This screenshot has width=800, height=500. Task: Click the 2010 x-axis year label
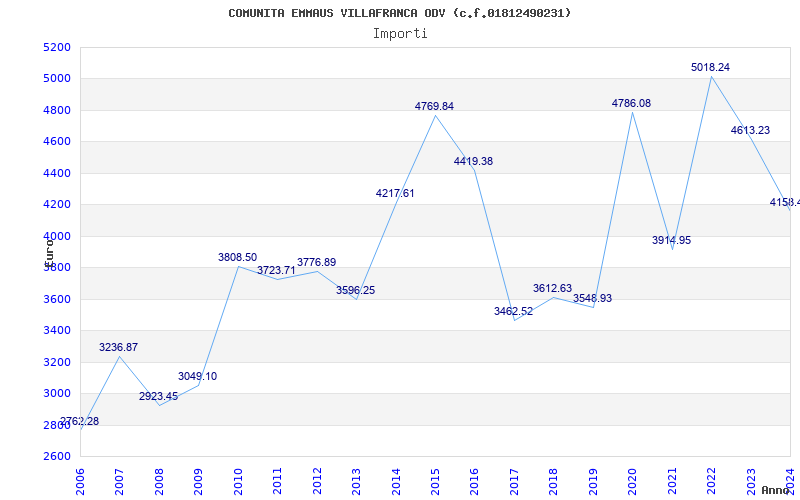point(238,482)
